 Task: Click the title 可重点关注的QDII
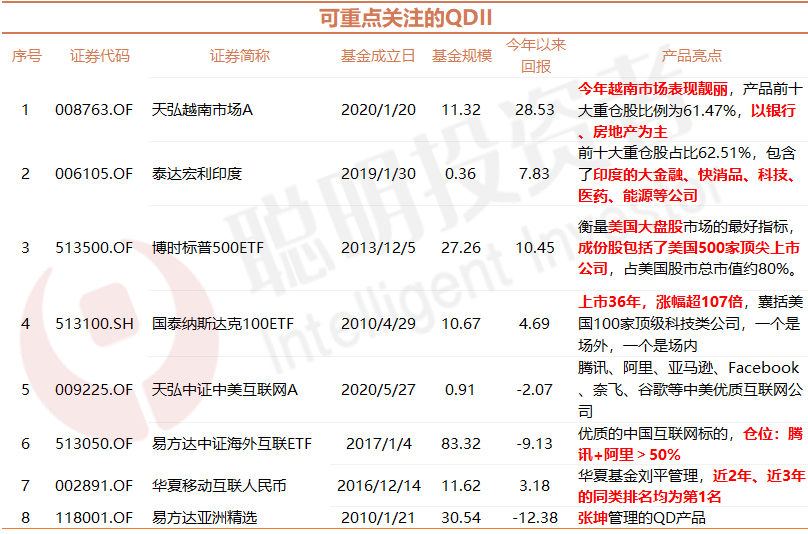coord(406,18)
